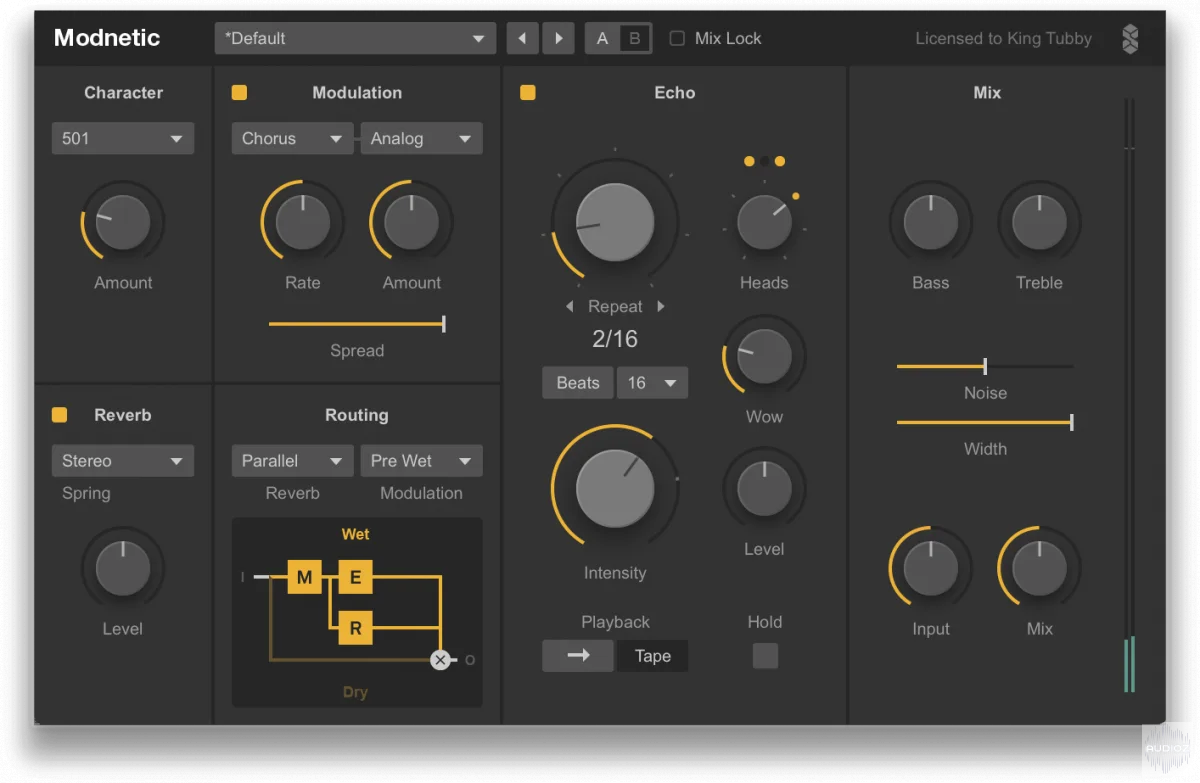Switch to preset slot B

(634, 39)
